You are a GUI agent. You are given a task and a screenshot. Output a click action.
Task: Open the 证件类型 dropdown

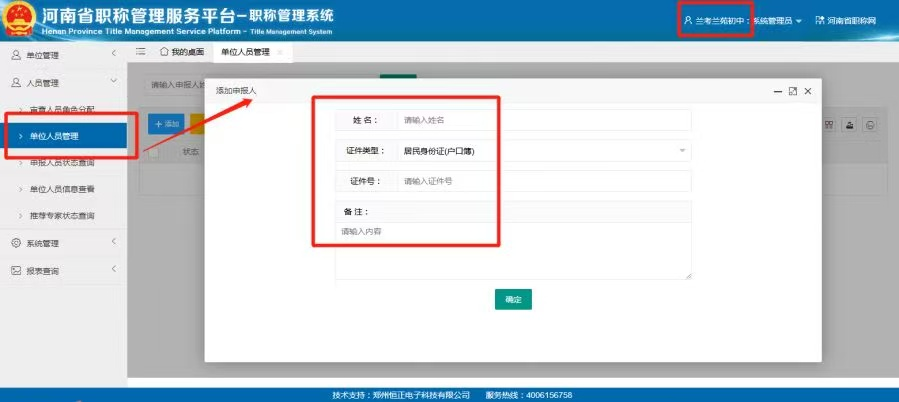pos(544,151)
